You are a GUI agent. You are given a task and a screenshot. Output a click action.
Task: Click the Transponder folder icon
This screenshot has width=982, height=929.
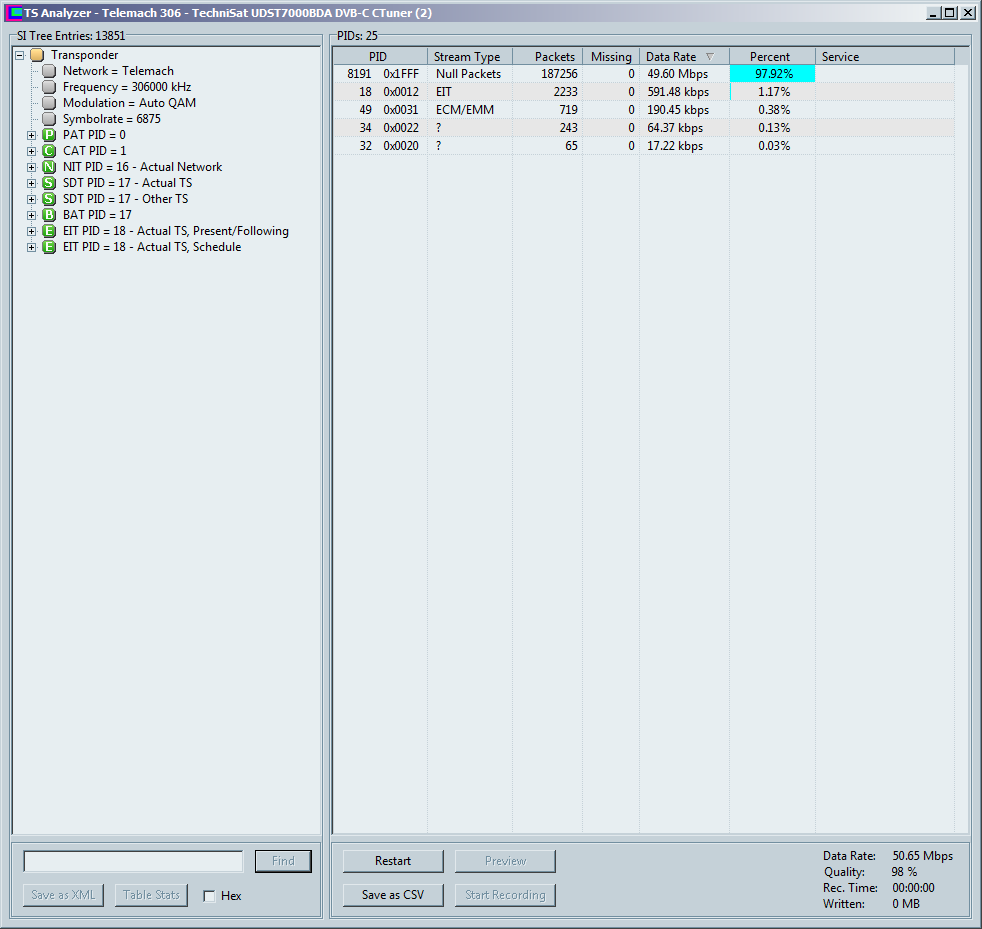(x=37, y=55)
